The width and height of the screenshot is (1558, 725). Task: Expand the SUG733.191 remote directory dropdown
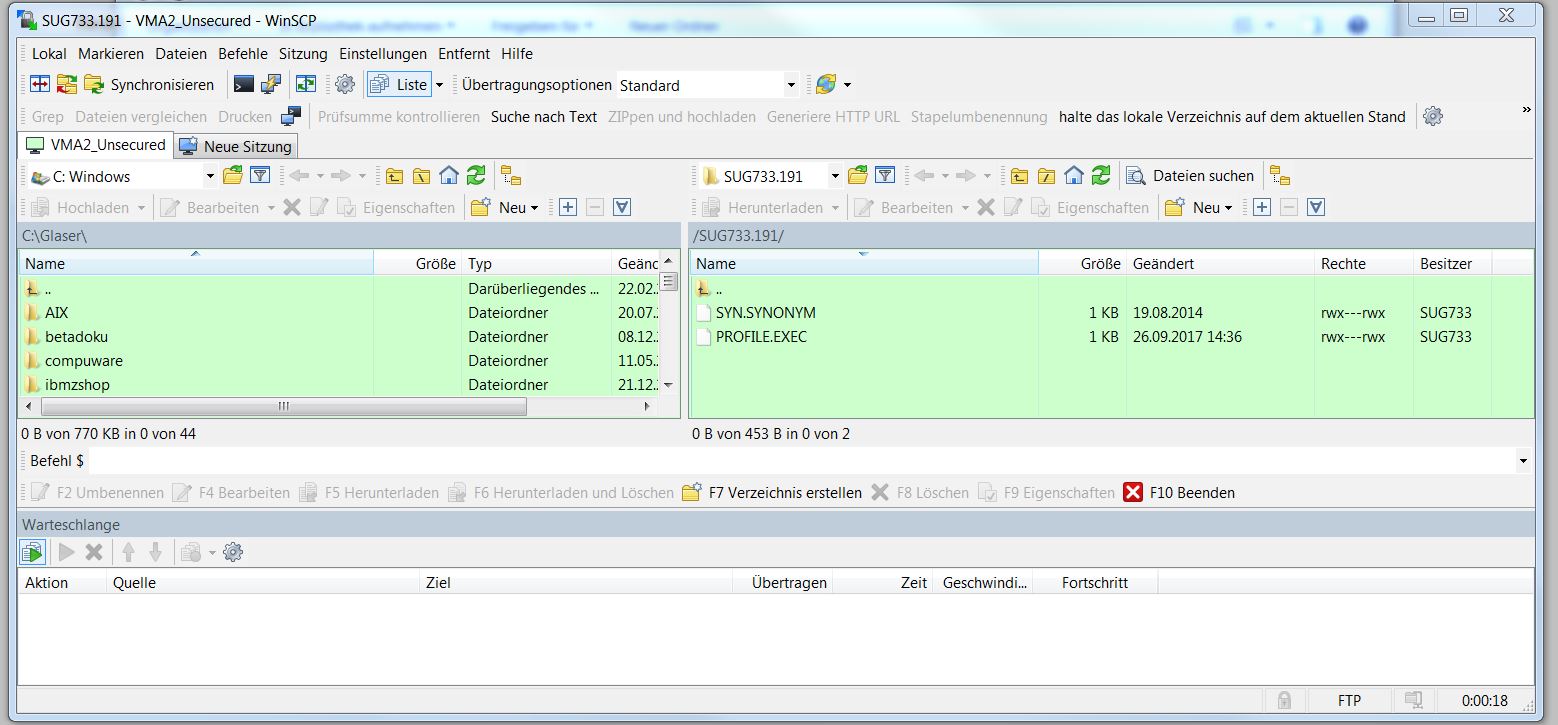click(x=835, y=177)
